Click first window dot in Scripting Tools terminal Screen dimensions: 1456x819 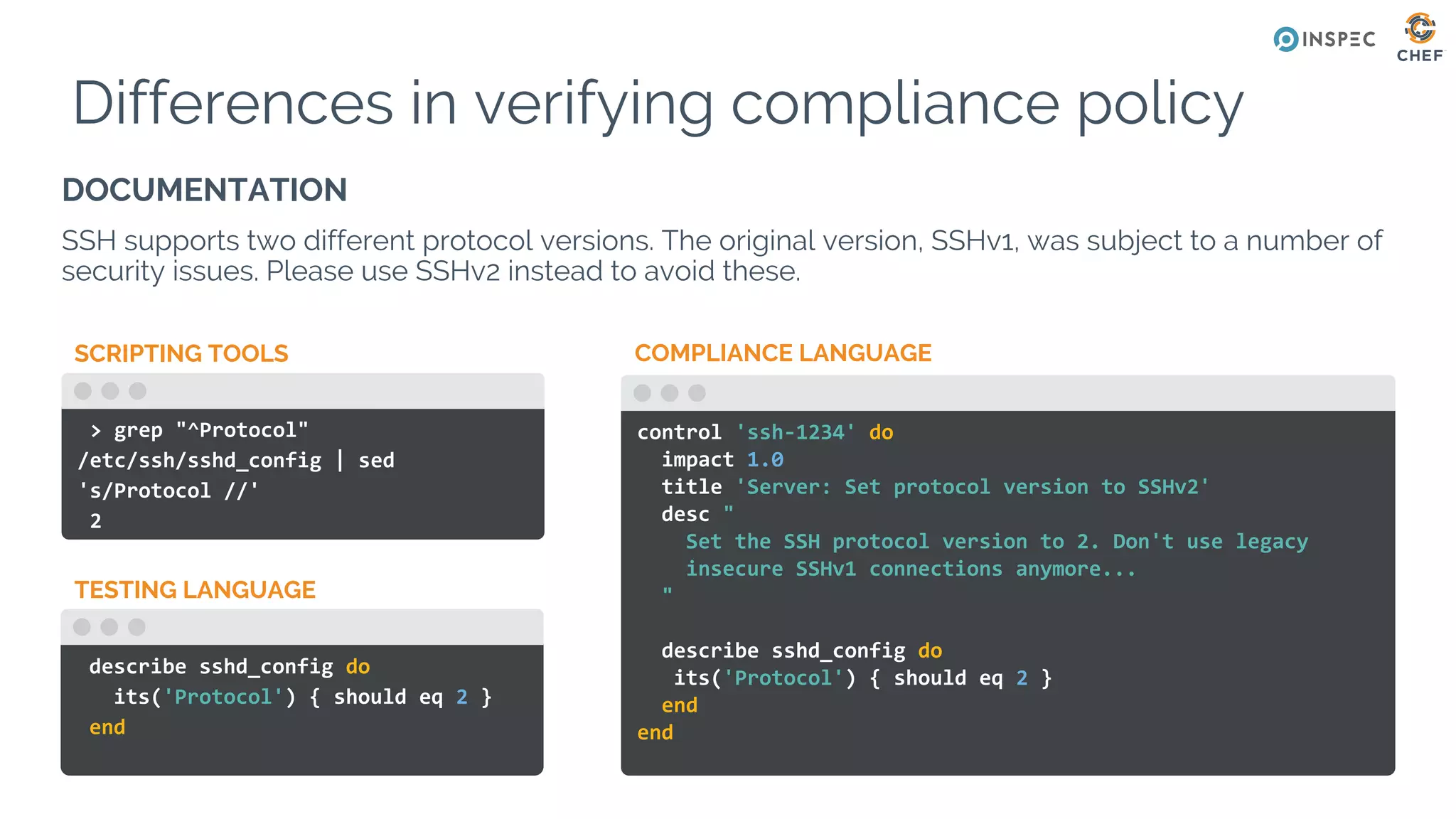(x=83, y=391)
